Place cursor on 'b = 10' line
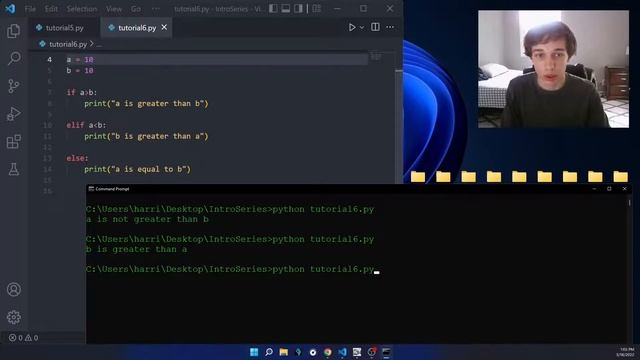 coord(80,71)
